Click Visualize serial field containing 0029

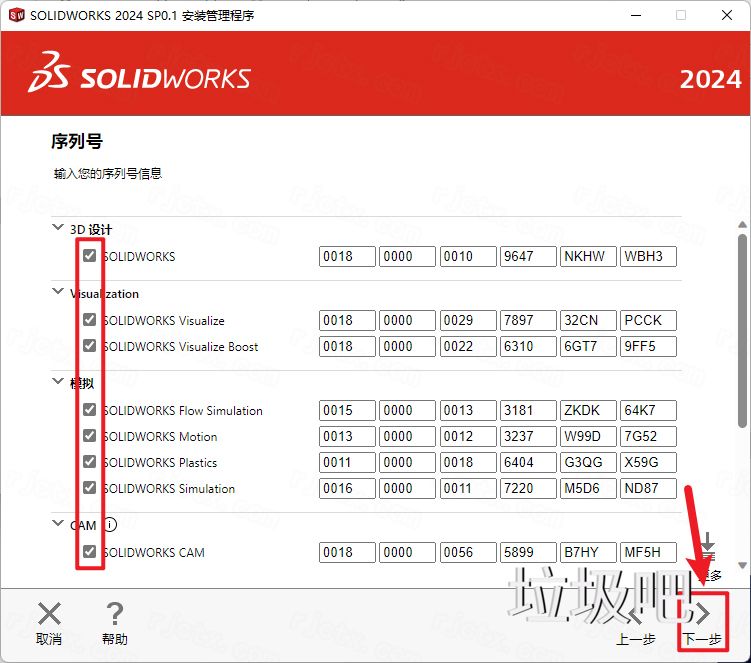(468, 320)
